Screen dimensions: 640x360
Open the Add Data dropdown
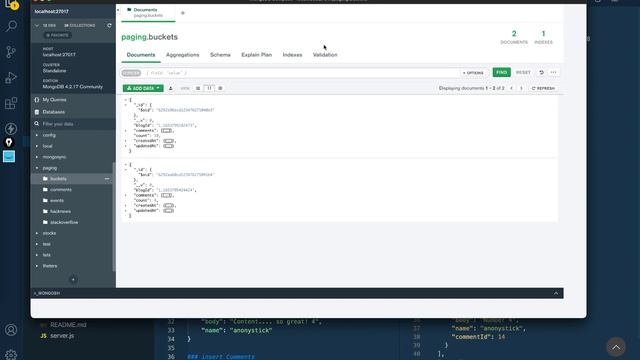click(143, 88)
